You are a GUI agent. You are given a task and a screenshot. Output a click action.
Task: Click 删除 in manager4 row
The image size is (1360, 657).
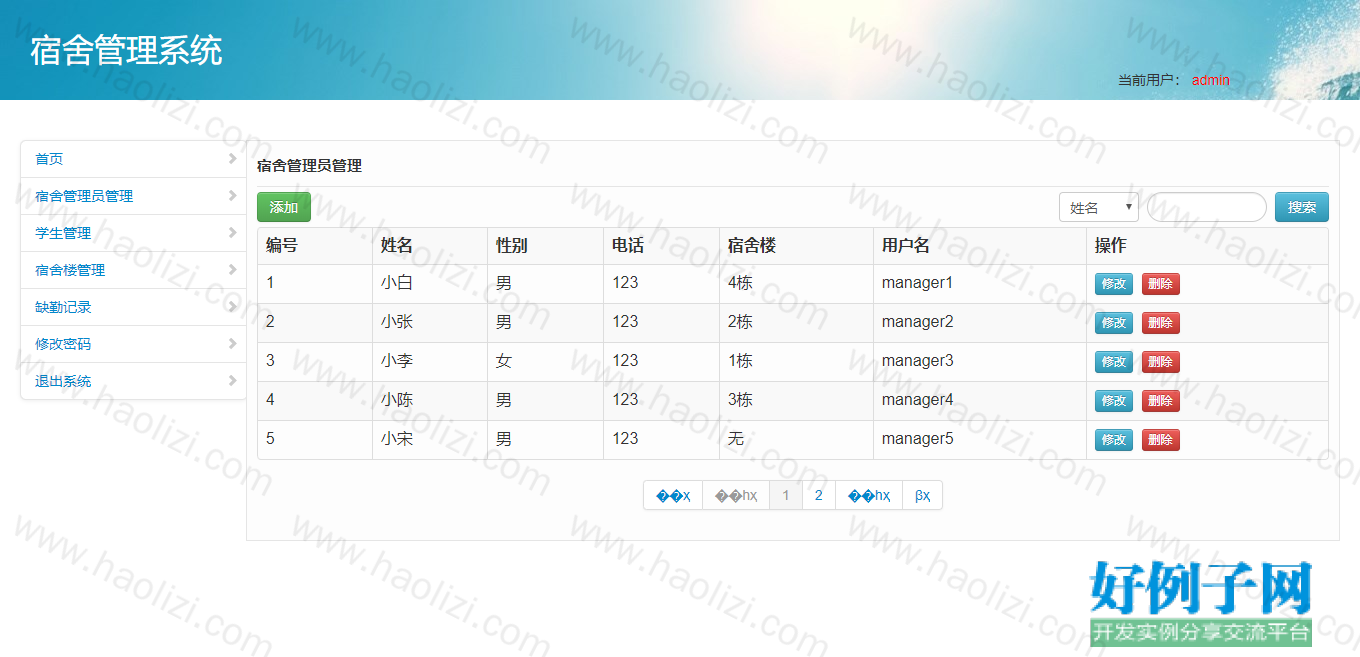(x=1161, y=401)
